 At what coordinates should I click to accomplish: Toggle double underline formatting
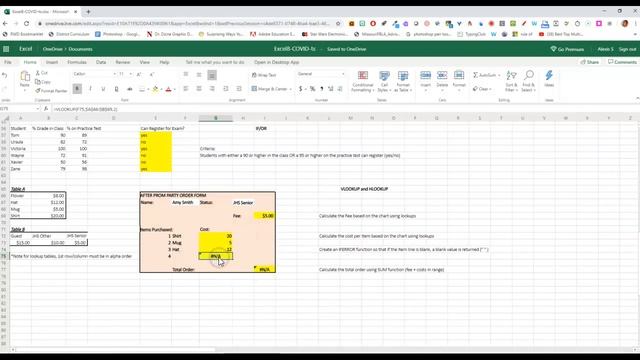116,89
